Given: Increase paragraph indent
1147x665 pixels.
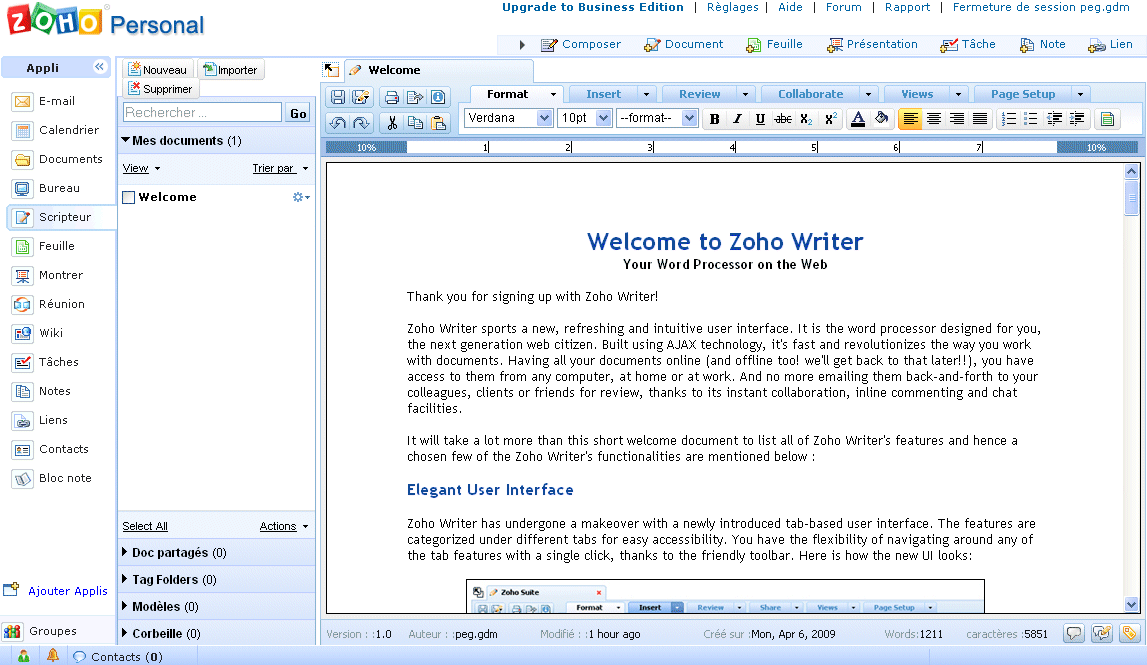Looking at the screenshot, I should [x=1077, y=119].
